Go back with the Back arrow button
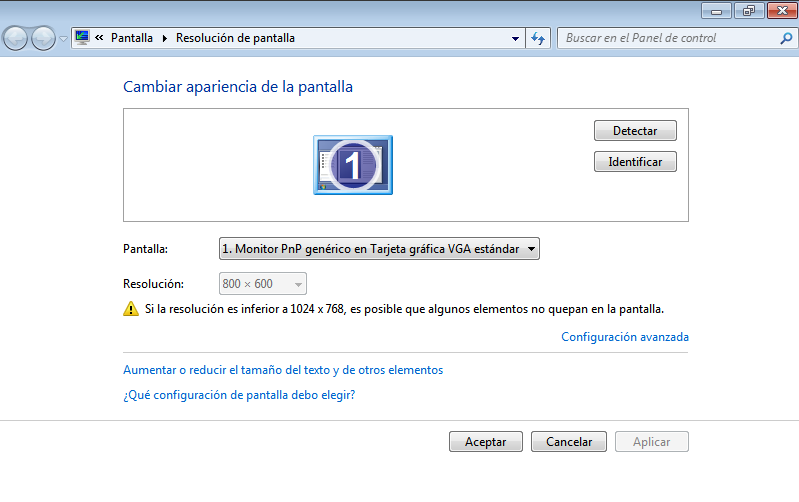 pos(16,38)
